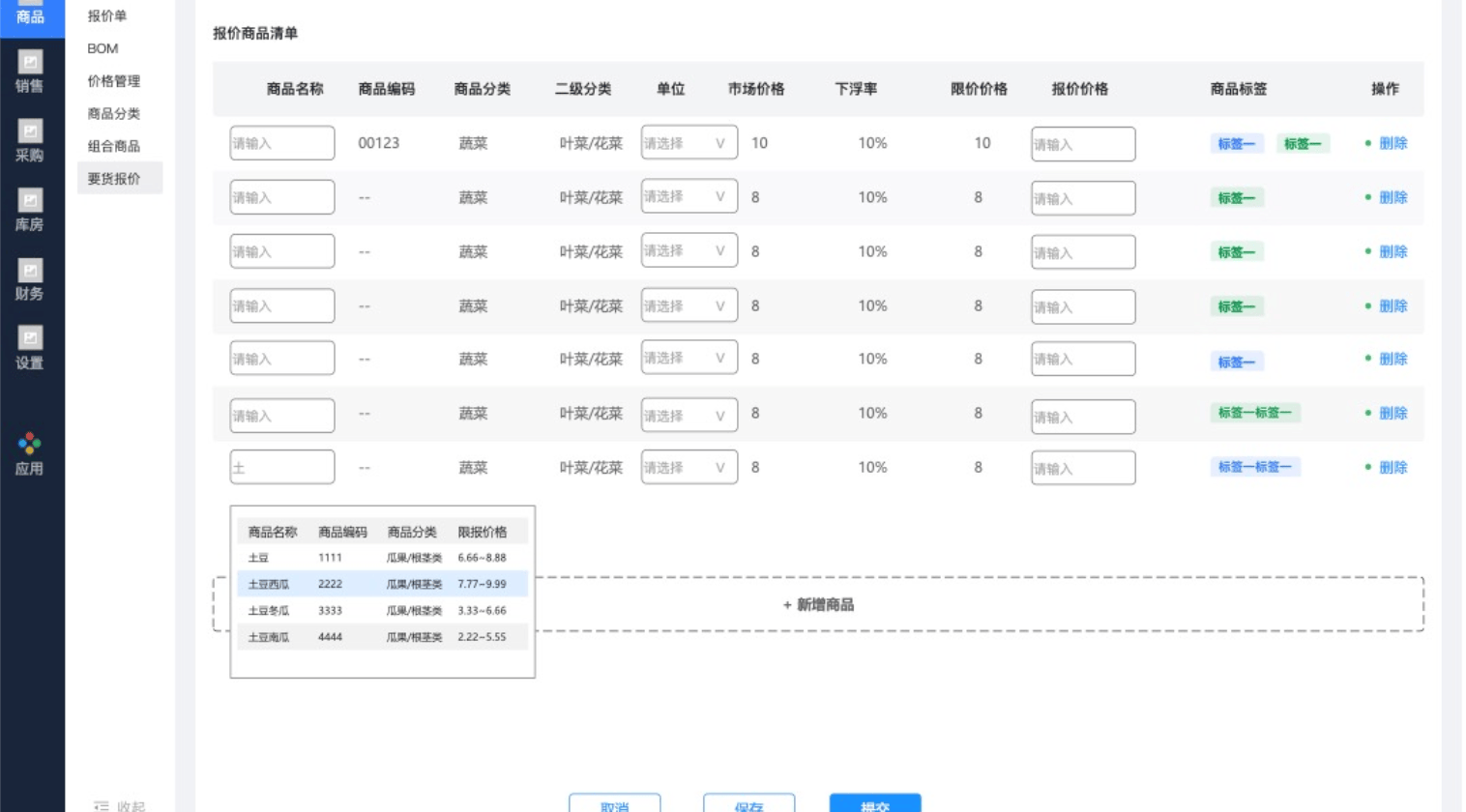The width and height of the screenshot is (1466, 812).
Task: Delete the row with 土 typed in its name field
Action: 1393,467
